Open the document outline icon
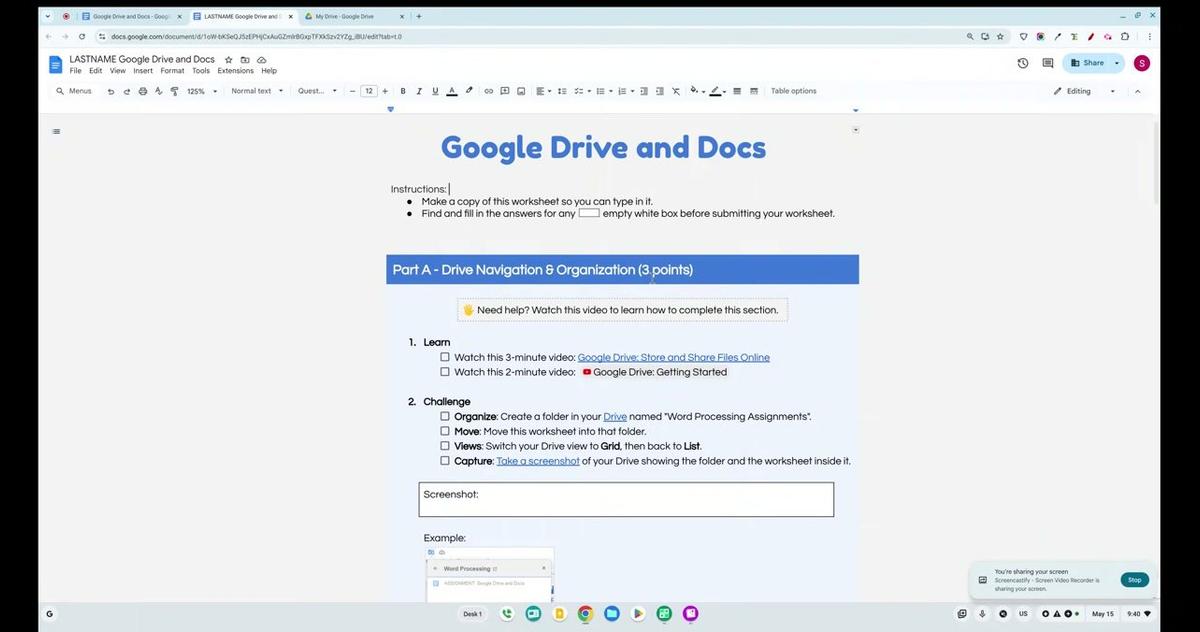 point(56,131)
